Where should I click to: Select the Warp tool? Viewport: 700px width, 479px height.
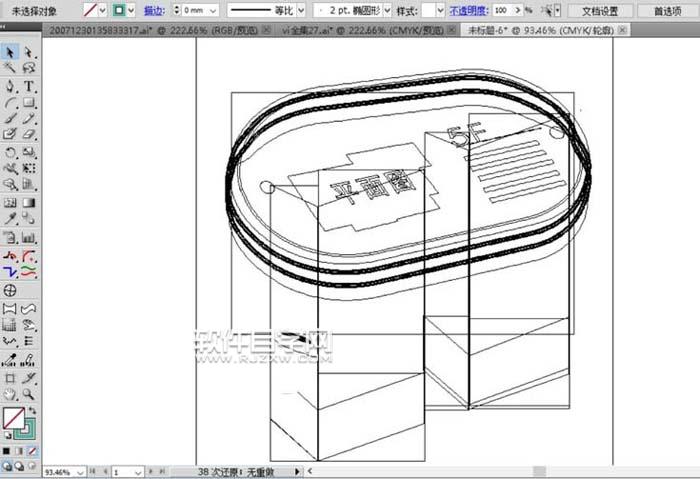pos(10,168)
